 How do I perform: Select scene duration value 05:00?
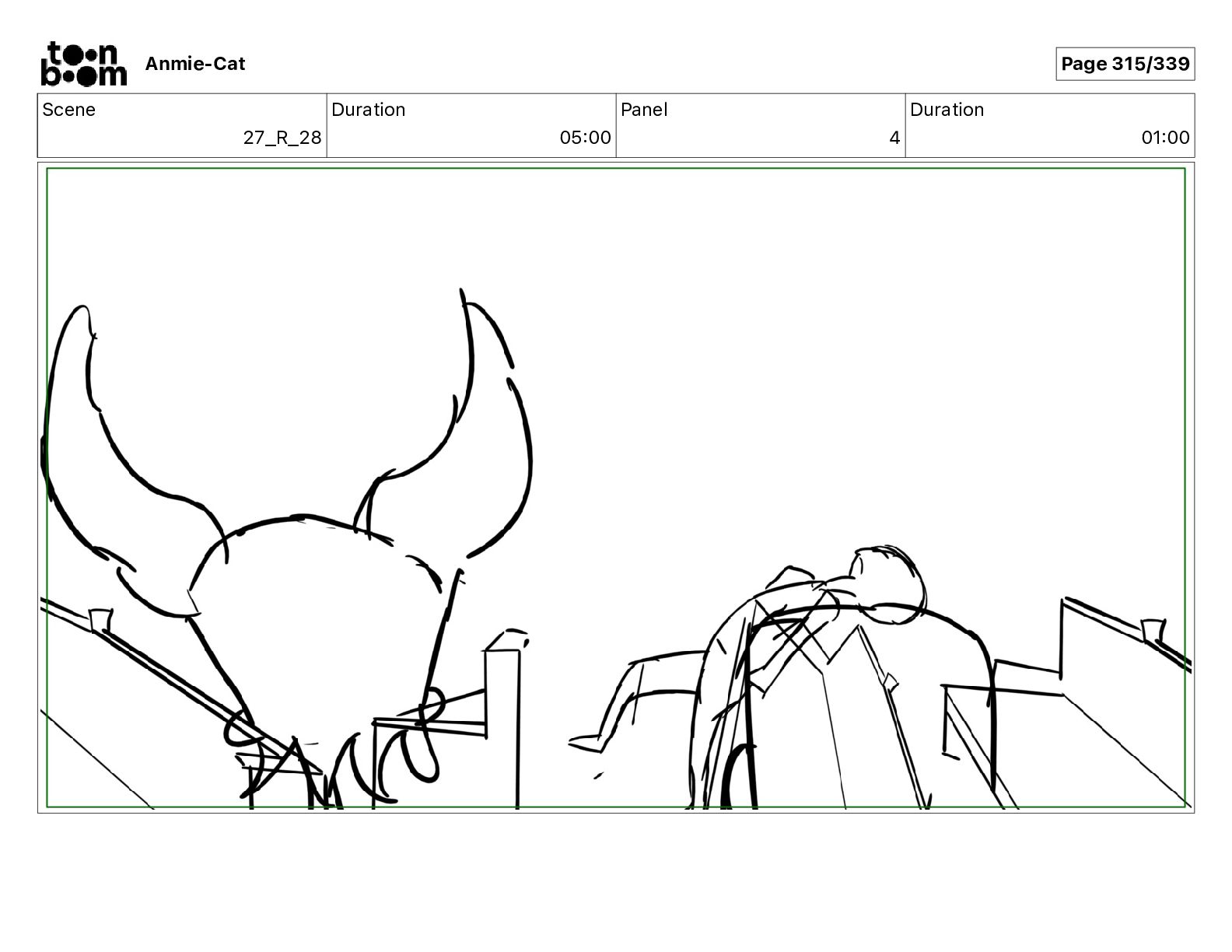click(586, 138)
